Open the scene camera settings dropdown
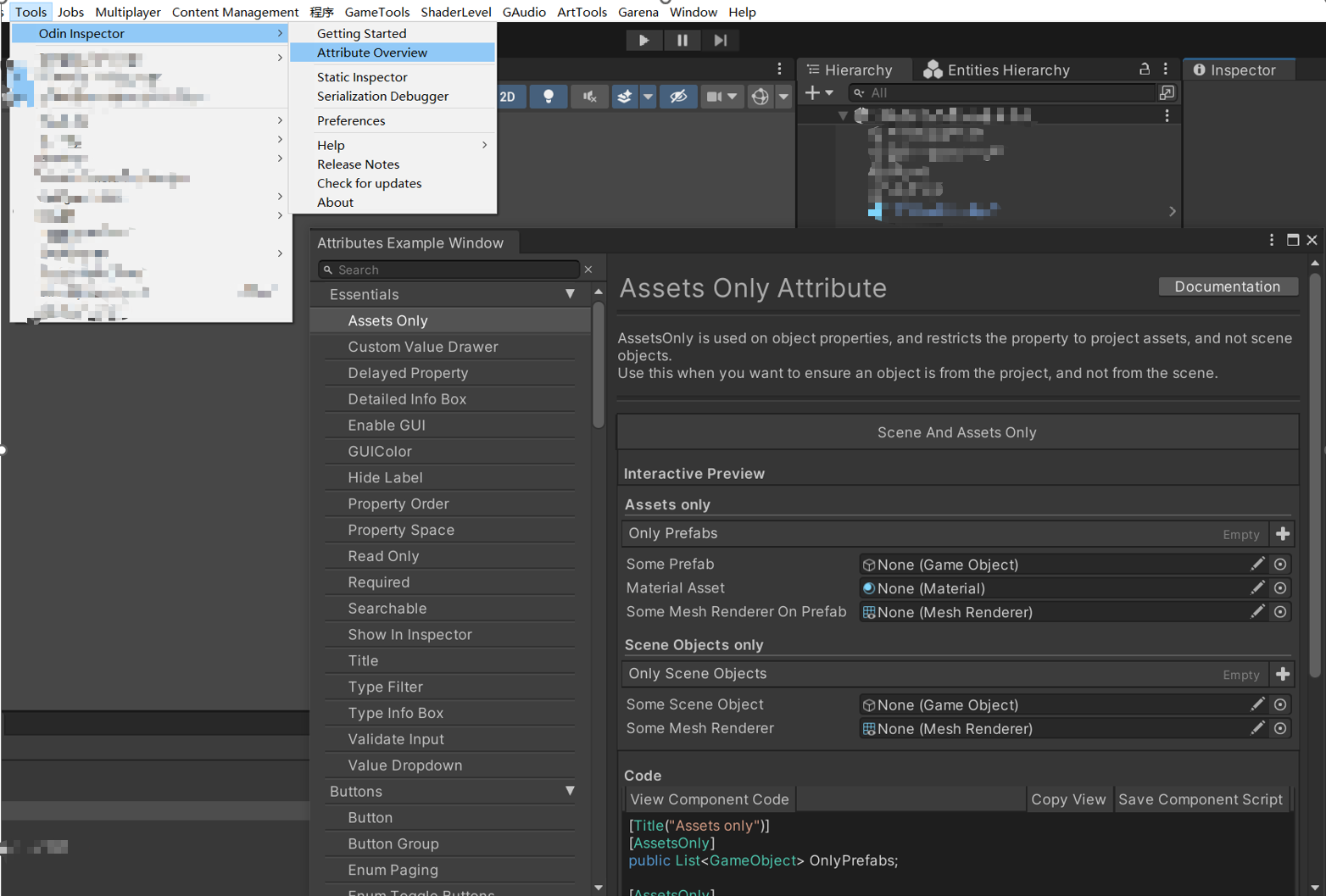The width and height of the screenshot is (1326, 896). click(x=733, y=97)
